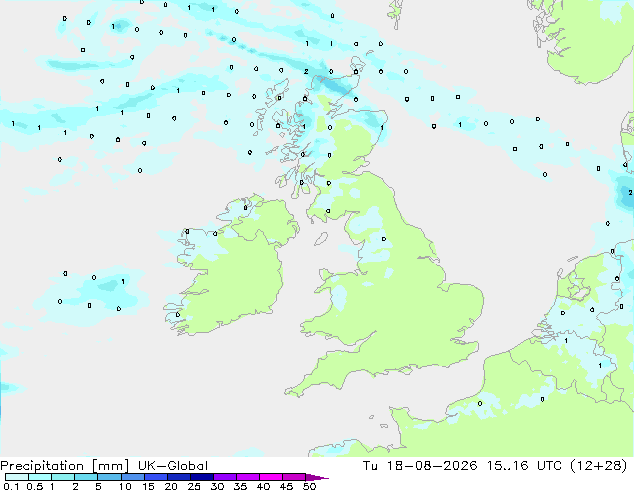The width and height of the screenshot is (634, 490).
Task: Click the '2' value near right map edge
Action: click(x=630, y=193)
